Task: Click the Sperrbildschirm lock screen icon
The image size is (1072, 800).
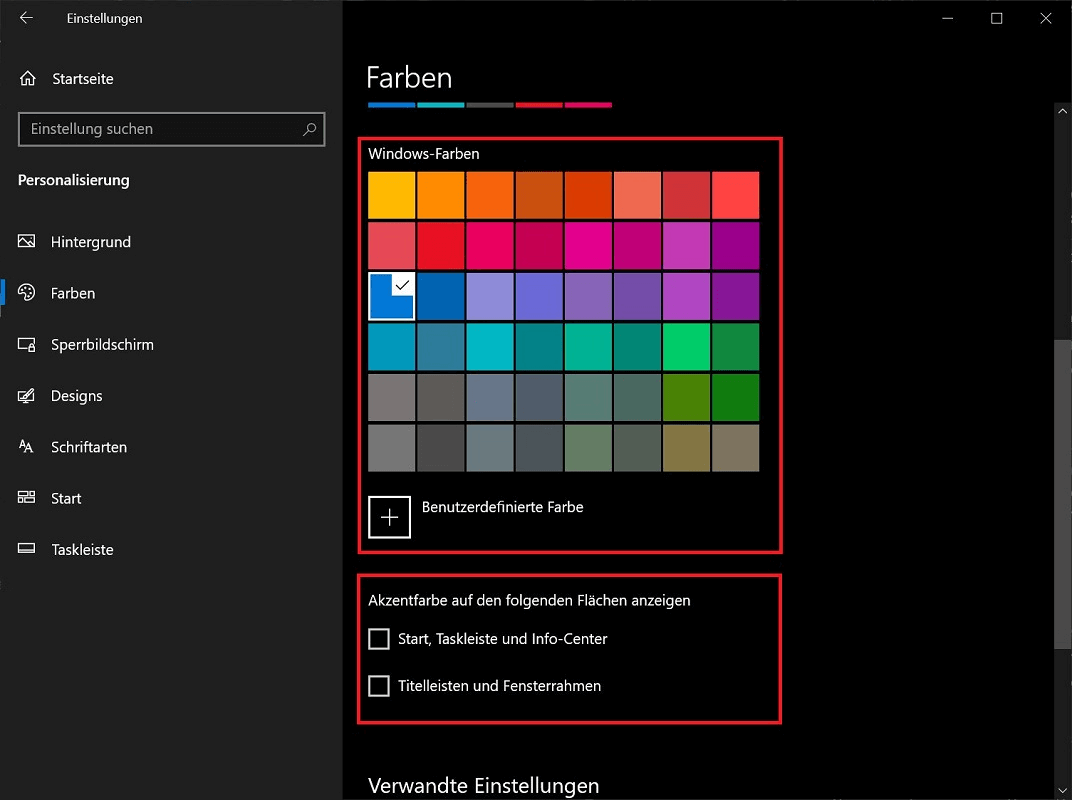Action: (x=27, y=344)
